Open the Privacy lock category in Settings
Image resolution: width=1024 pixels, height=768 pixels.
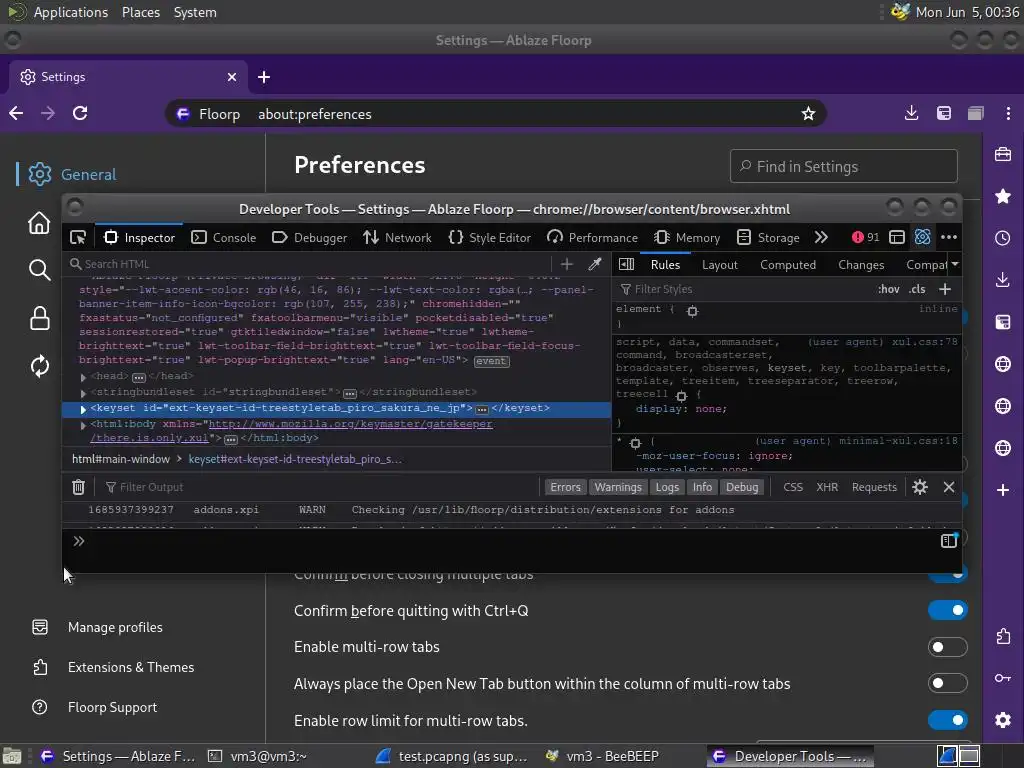coord(40,318)
